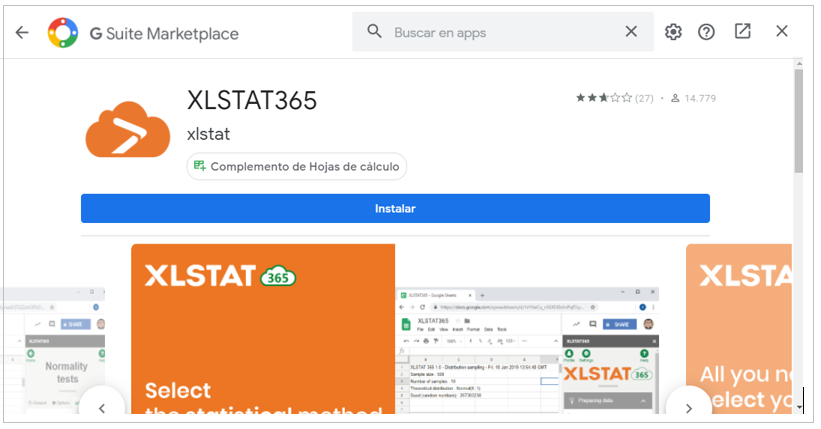Viewport: 821px width, 429px height.
Task: Click the 14.779 users count icon
Action: 675,98
